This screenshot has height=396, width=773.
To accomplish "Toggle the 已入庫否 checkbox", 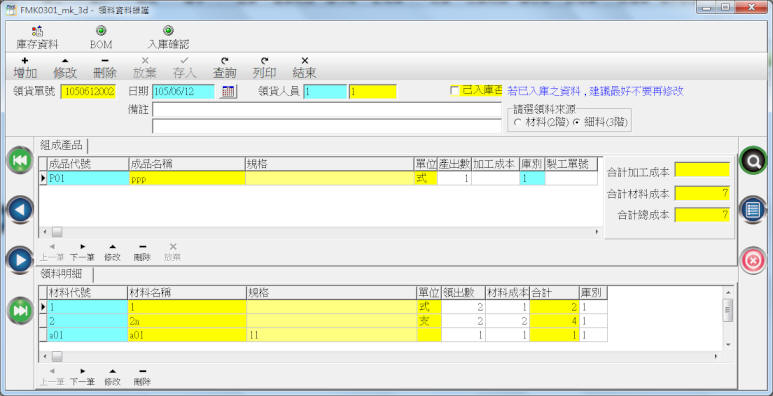I will (x=454, y=91).
